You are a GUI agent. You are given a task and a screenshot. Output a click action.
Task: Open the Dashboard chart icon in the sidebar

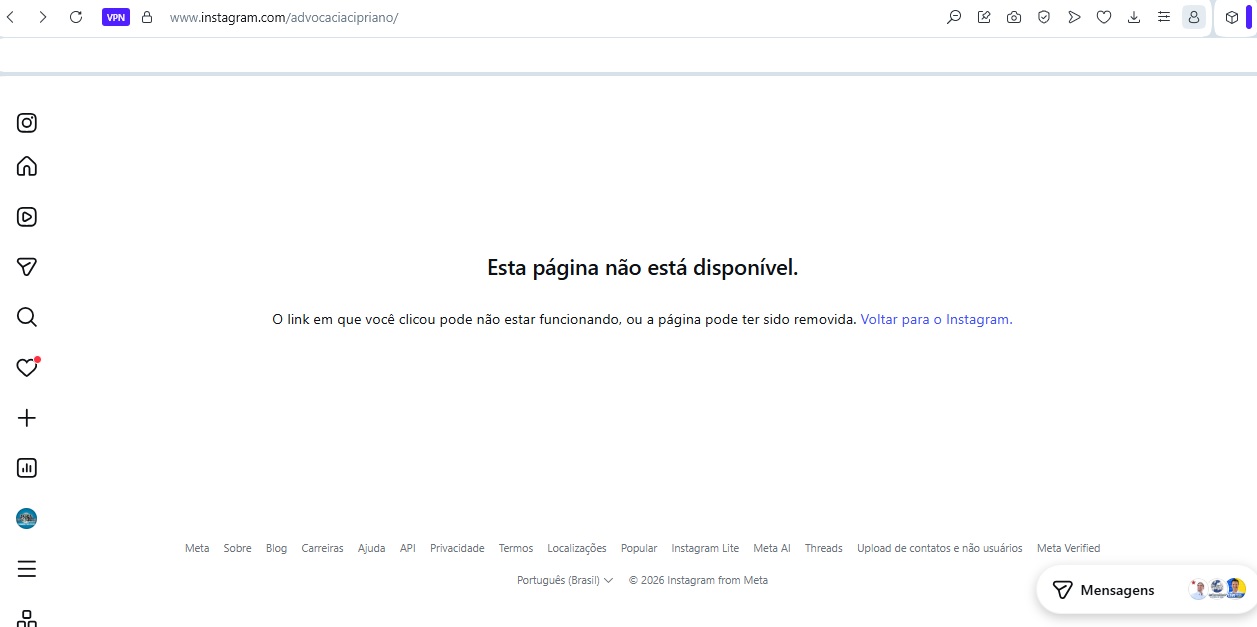27,468
